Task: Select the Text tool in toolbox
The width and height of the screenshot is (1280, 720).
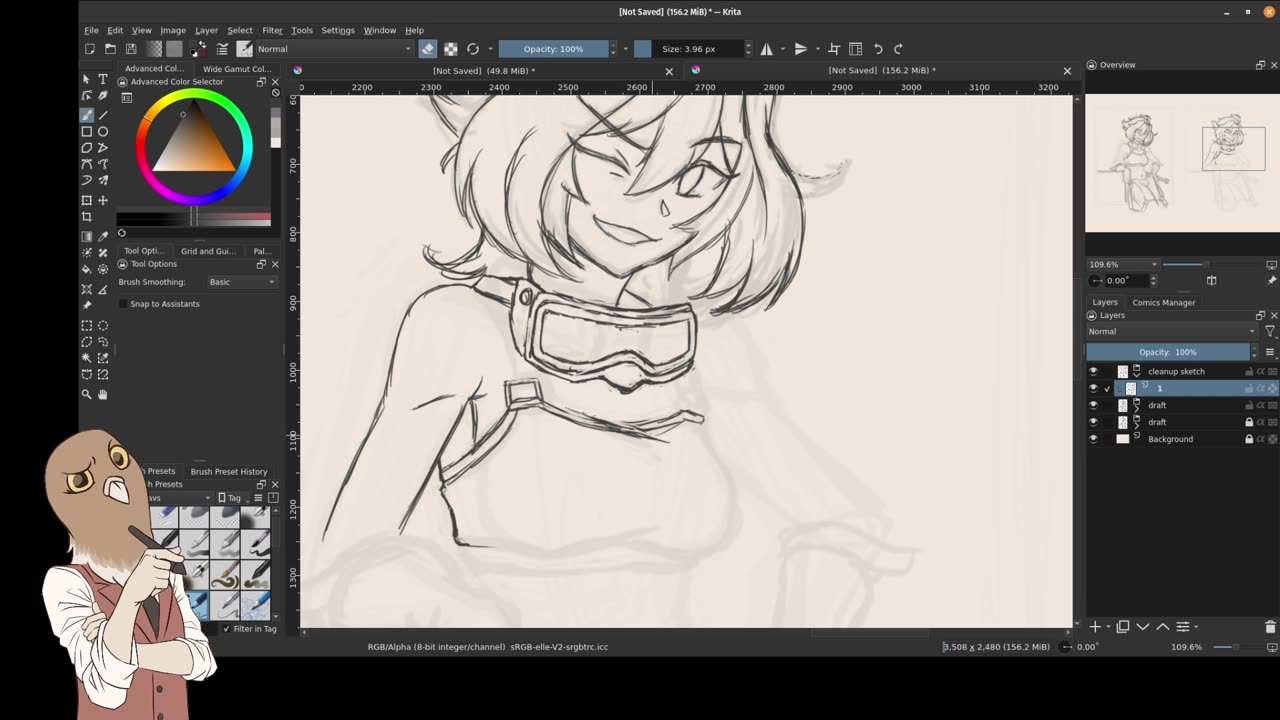Action: tap(103, 79)
